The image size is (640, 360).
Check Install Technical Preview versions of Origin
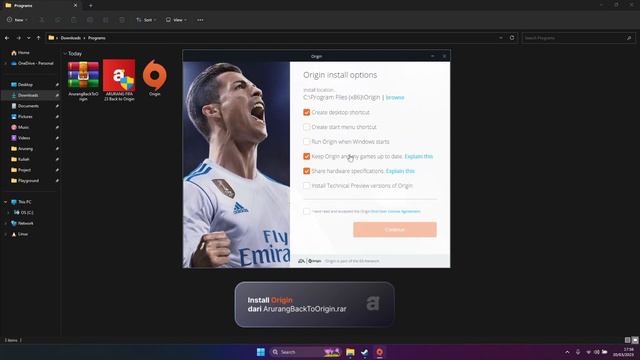pyautogui.click(x=307, y=186)
